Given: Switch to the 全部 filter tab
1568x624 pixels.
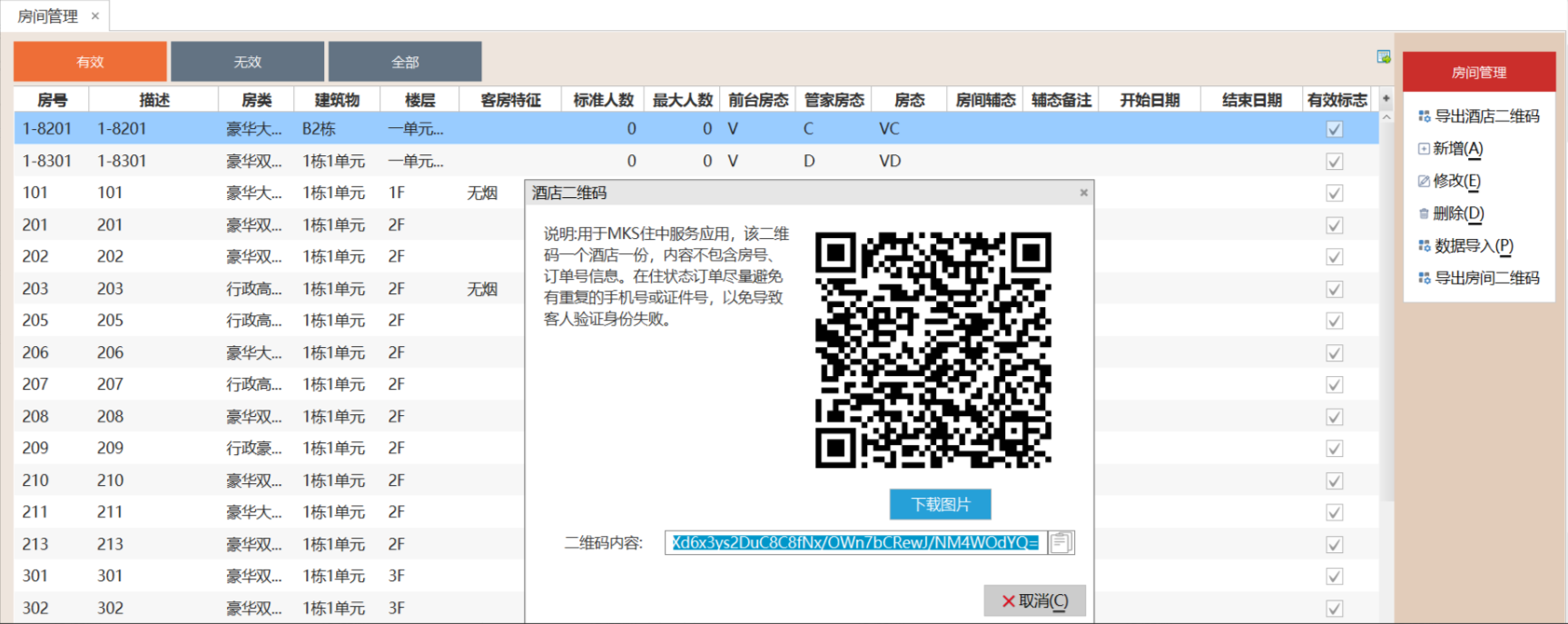Looking at the screenshot, I should [405, 62].
